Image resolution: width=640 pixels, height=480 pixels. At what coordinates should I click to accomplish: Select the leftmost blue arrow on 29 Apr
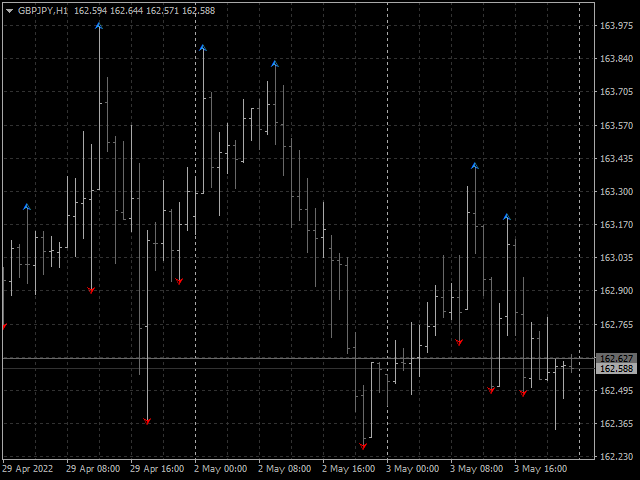(x=27, y=207)
